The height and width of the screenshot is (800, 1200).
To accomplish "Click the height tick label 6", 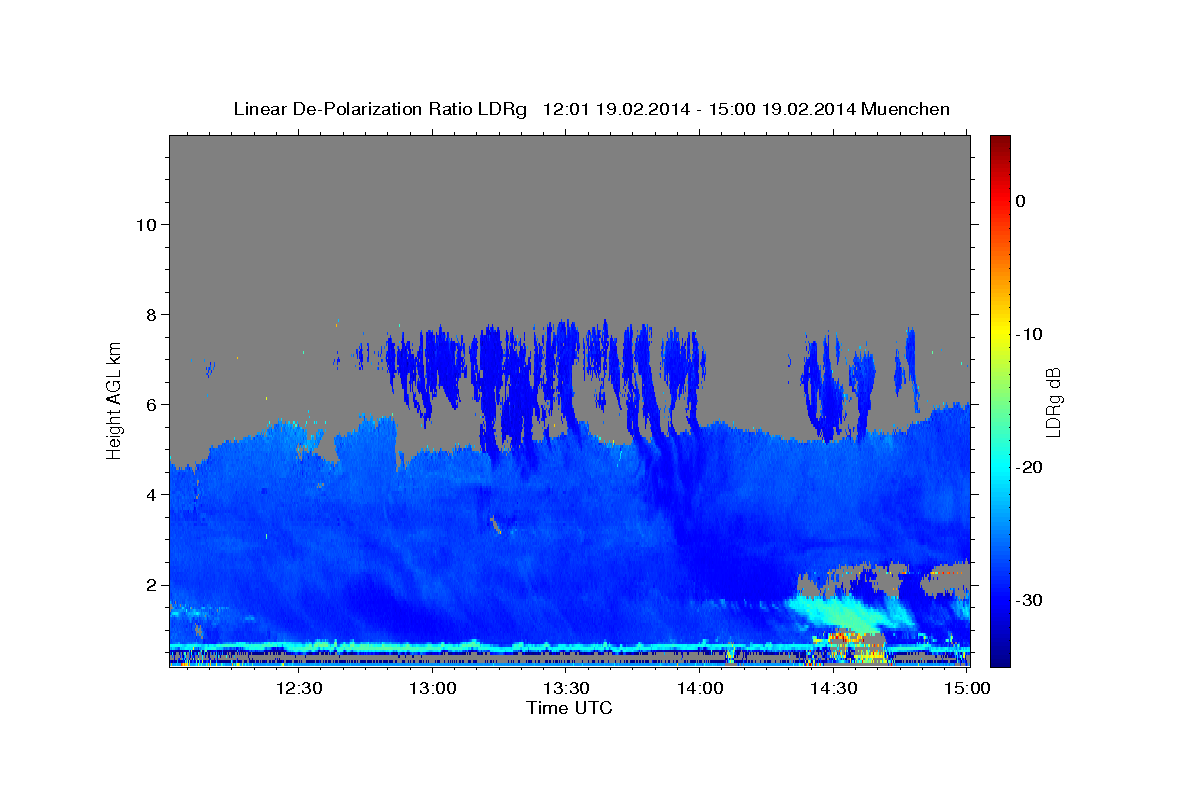I will pyautogui.click(x=150, y=404).
